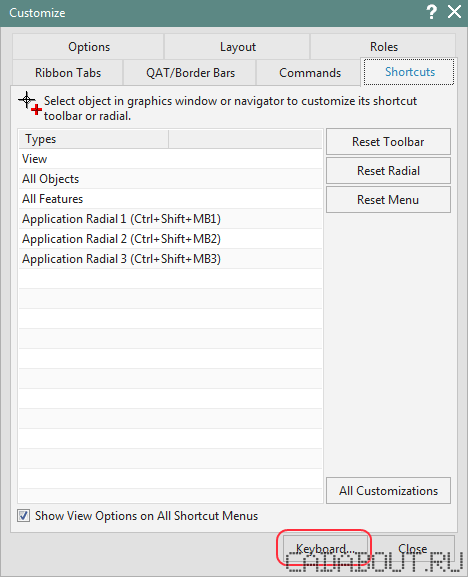Click the Reset Menu button
Screen dimensions: 468x577
(x=388, y=200)
